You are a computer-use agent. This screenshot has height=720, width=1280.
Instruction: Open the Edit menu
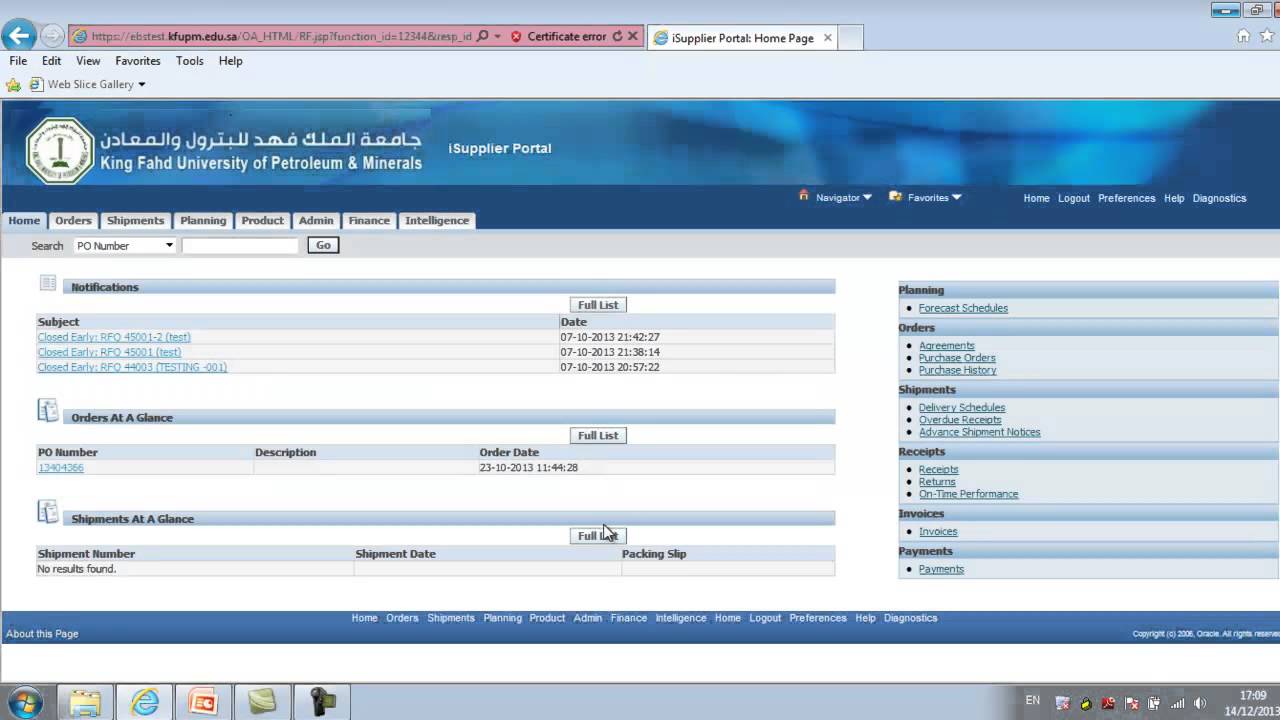point(52,61)
